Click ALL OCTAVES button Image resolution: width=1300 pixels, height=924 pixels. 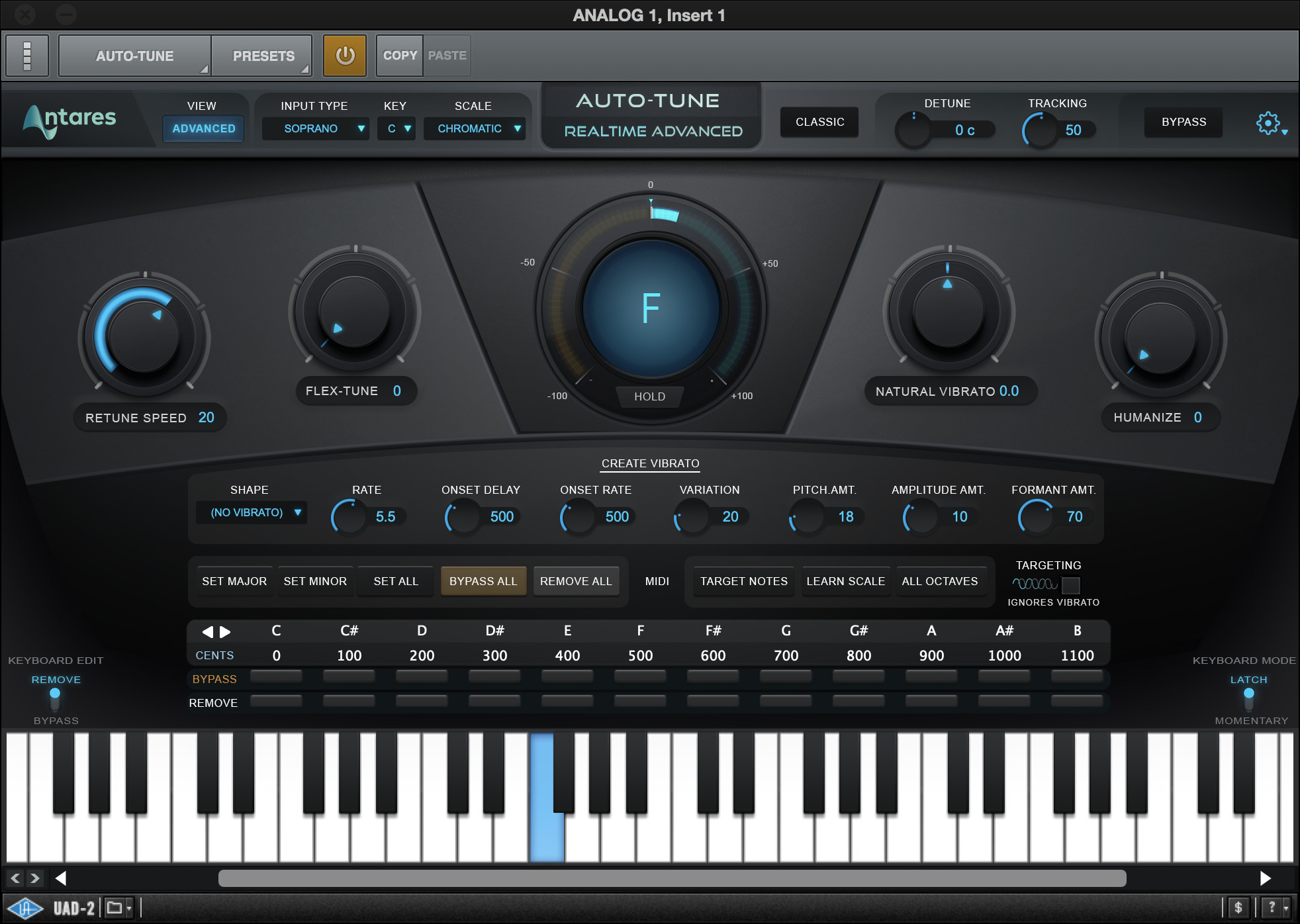coord(939,581)
